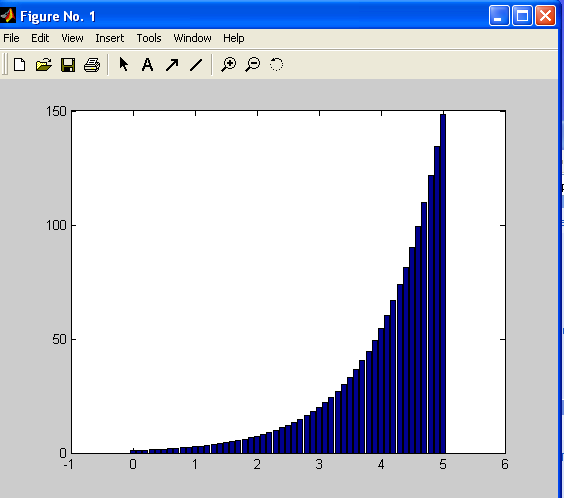Activate the Zoom Out magnifier tool
Screen dimensions: 564x498
pos(253,65)
